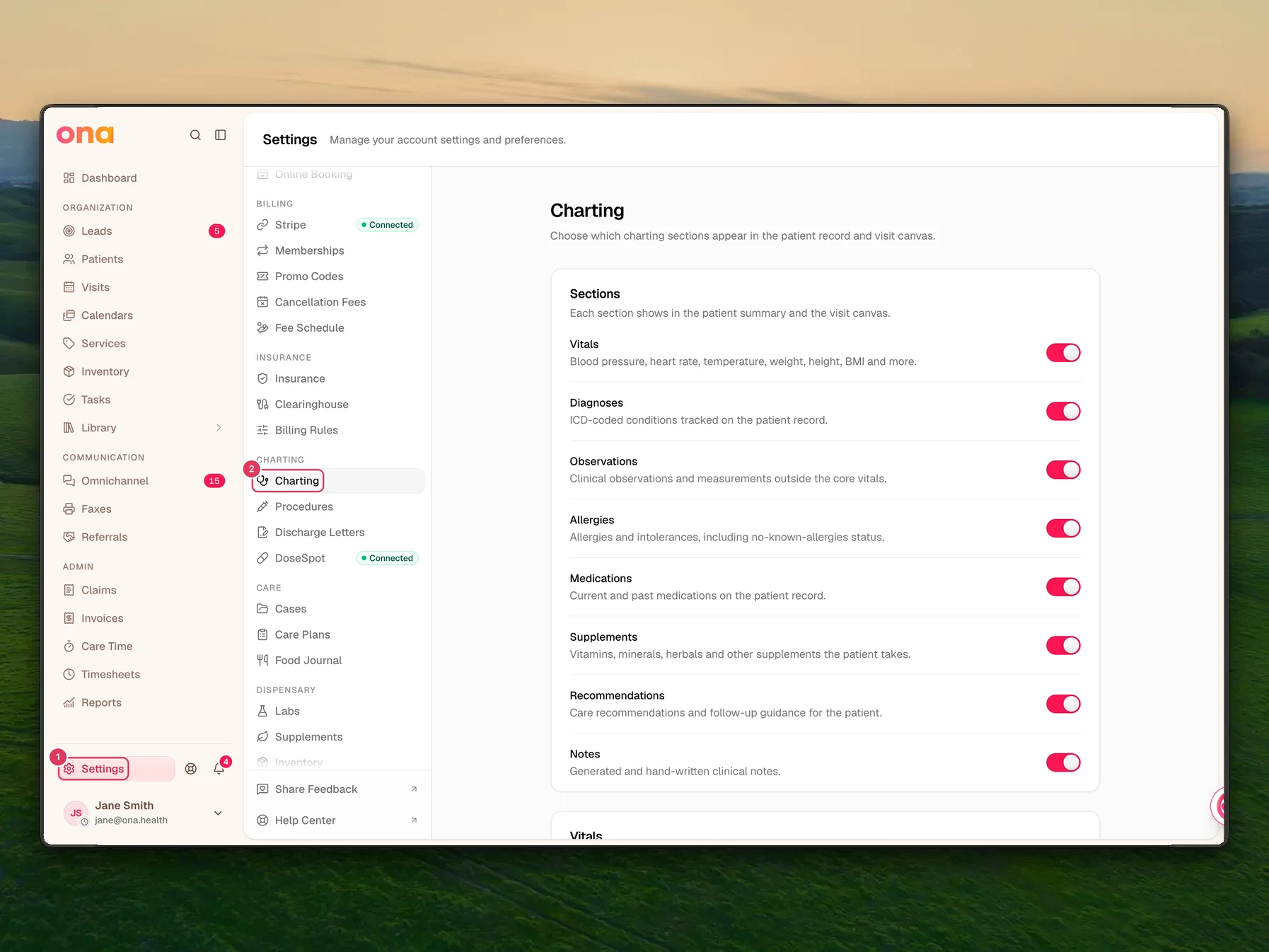Click the ona logo
1269x952 pixels.
[x=85, y=134]
